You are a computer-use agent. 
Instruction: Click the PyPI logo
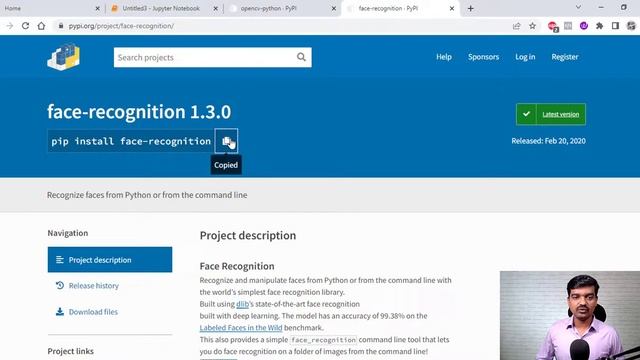64,57
